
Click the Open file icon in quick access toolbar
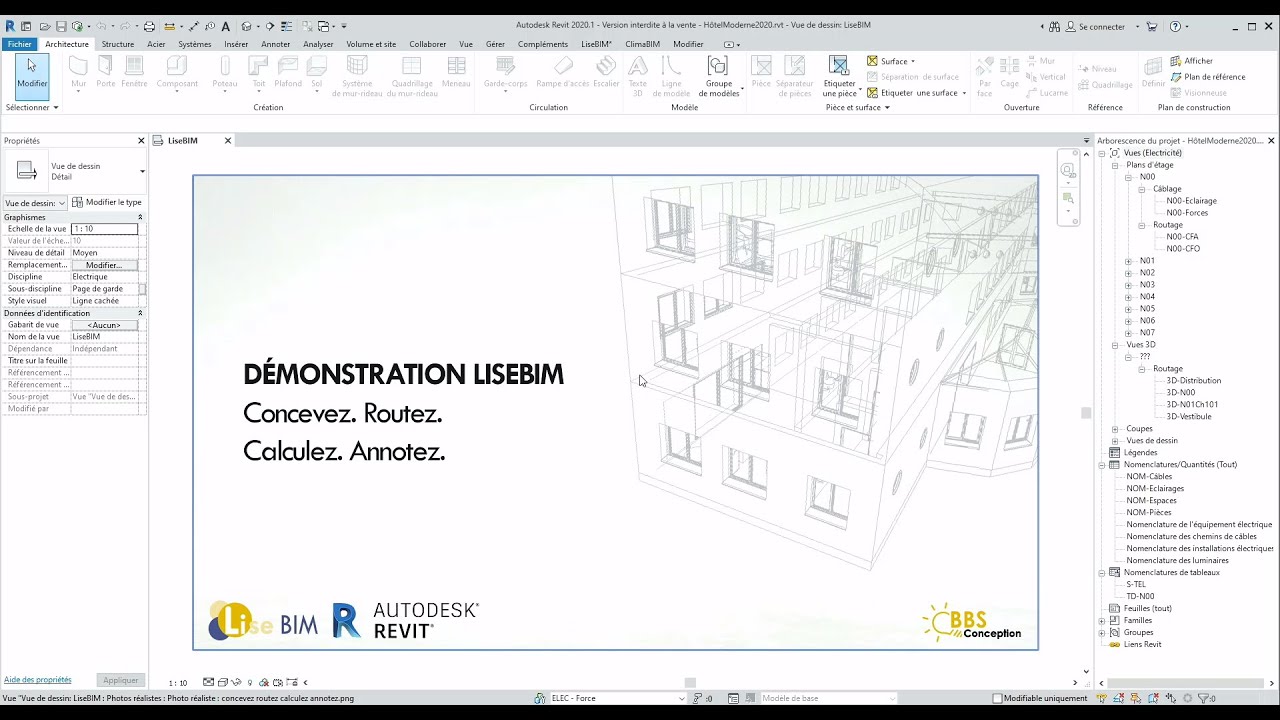pos(45,26)
